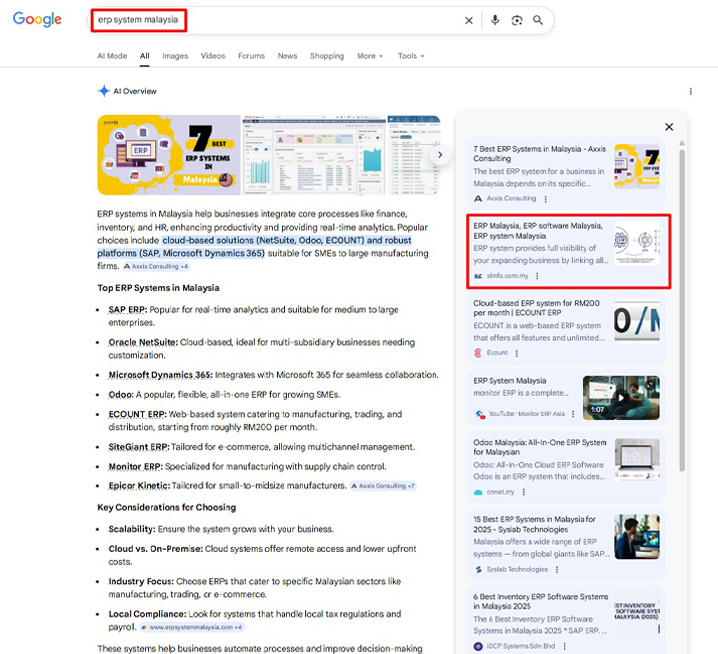This screenshot has height=654, width=718.
Task: Click the AI Overview sparkle icon
Action: click(x=104, y=91)
